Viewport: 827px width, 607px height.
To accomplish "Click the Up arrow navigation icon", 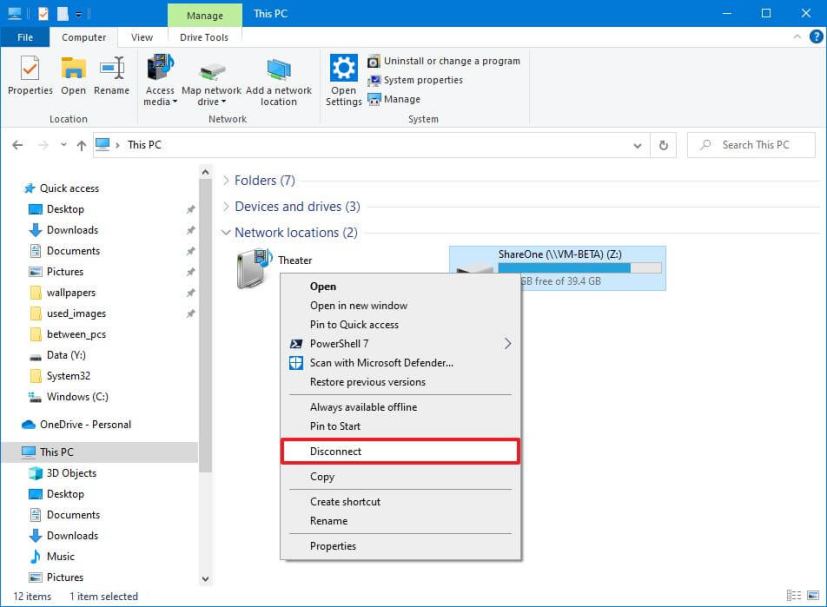I will tap(81, 145).
